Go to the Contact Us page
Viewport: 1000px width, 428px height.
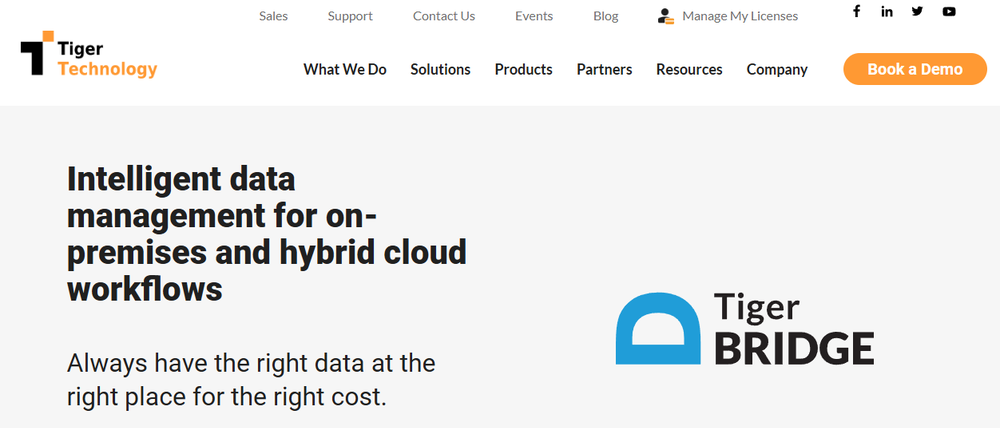pyautogui.click(x=444, y=16)
